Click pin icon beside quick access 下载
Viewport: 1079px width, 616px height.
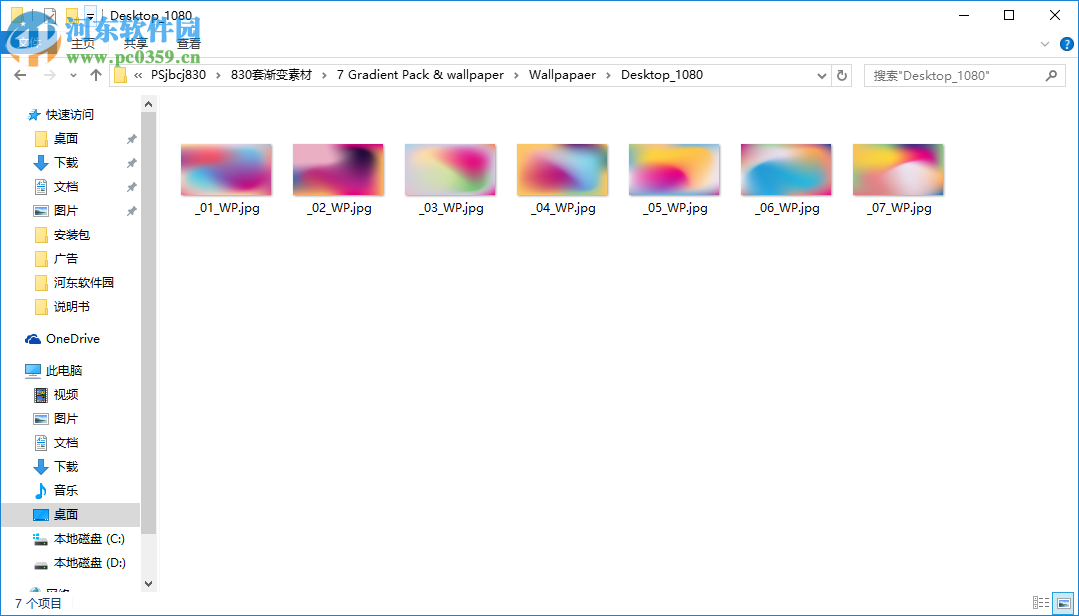131,163
